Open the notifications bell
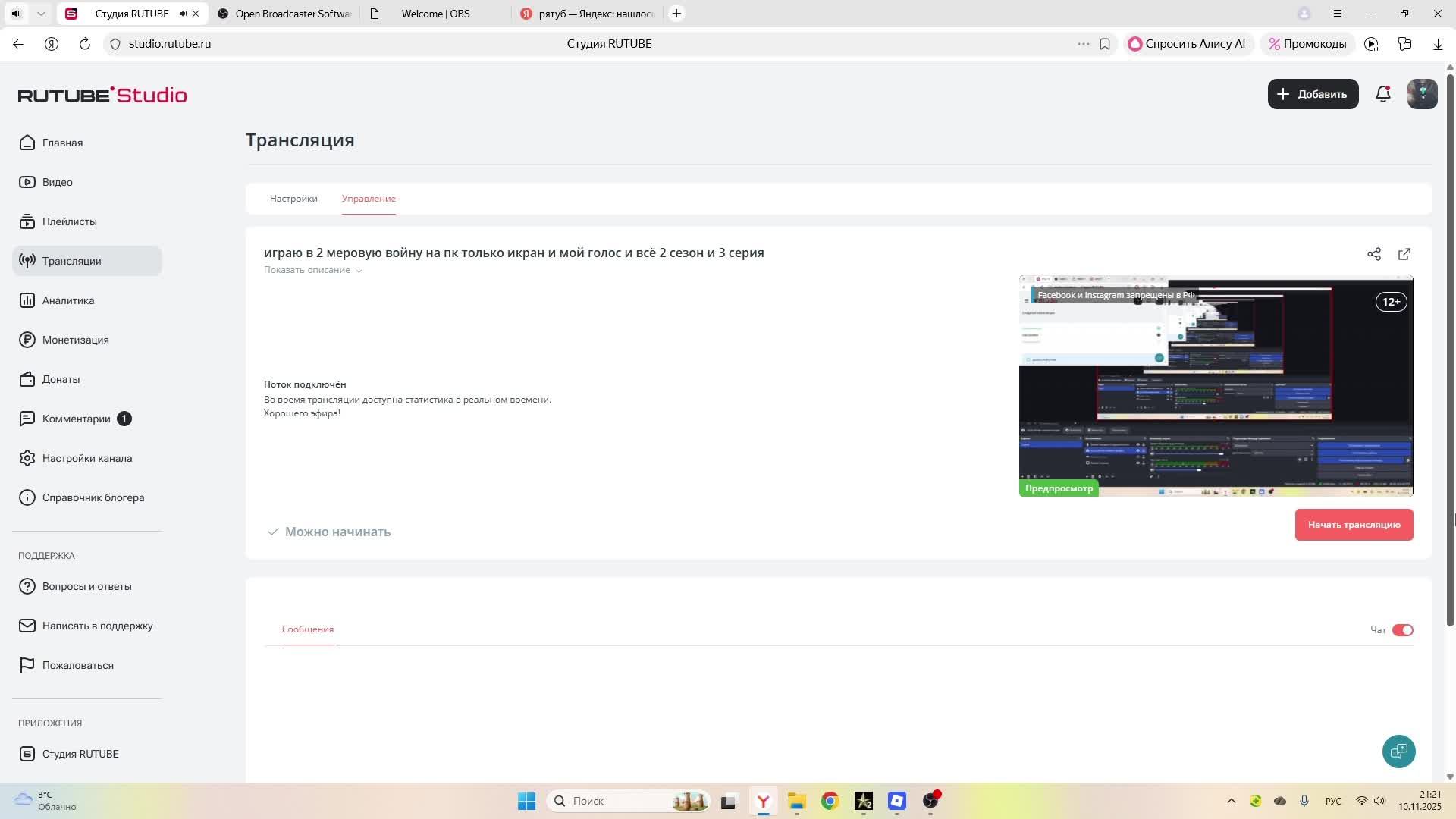 tap(1382, 94)
